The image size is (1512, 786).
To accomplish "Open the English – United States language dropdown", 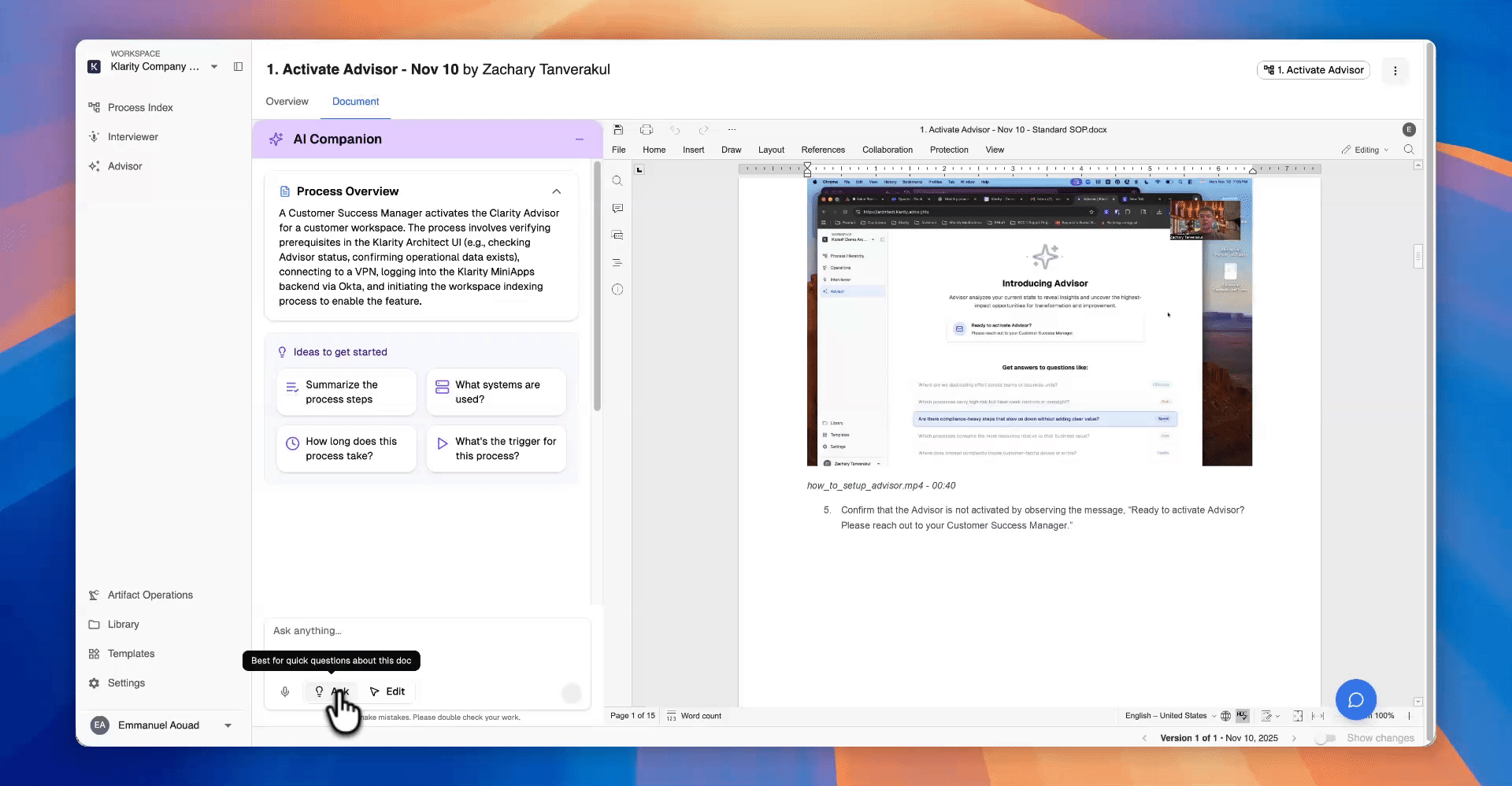I will coord(1170,716).
